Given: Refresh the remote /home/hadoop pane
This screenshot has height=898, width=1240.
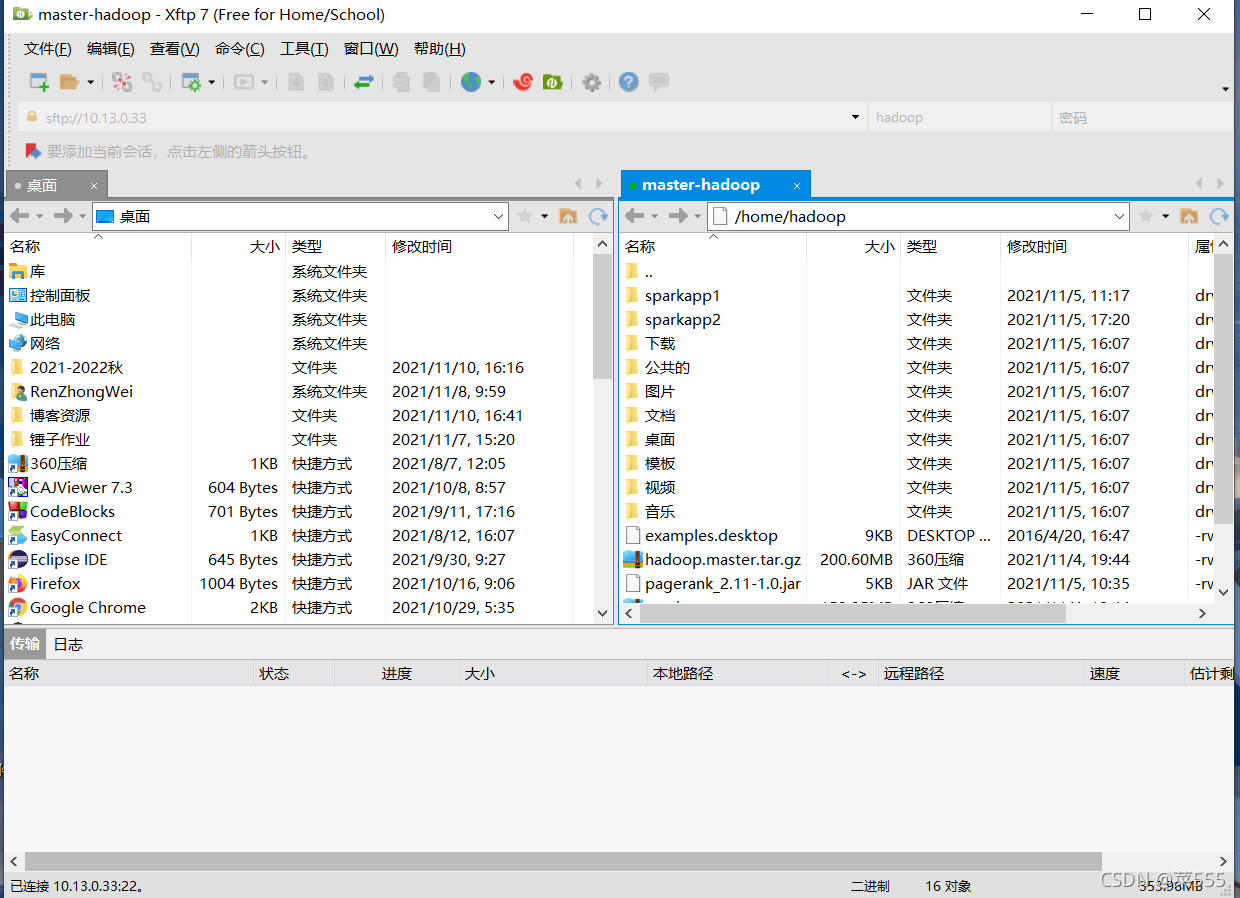Looking at the screenshot, I should click(x=1219, y=216).
